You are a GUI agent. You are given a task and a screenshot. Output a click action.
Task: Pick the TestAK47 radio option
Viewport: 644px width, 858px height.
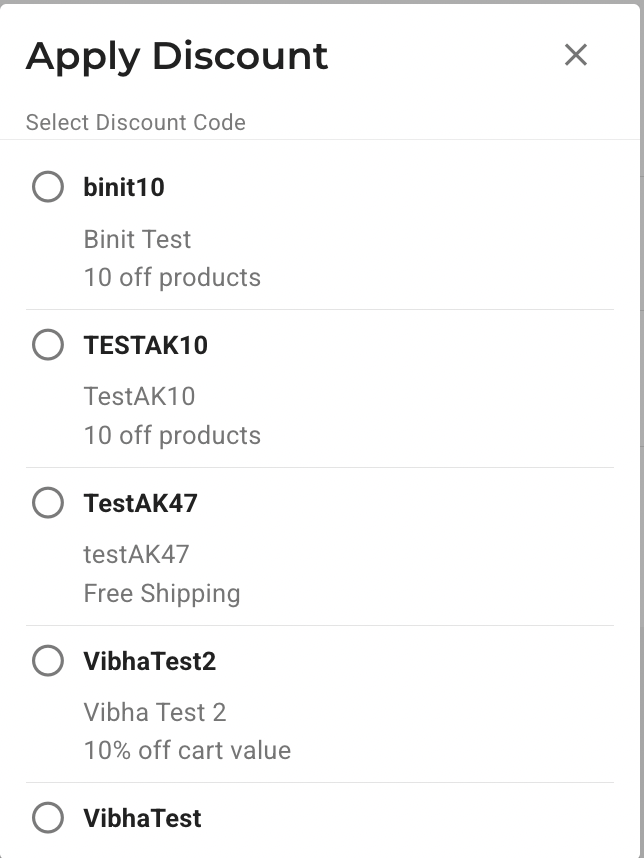click(x=48, y=503)
